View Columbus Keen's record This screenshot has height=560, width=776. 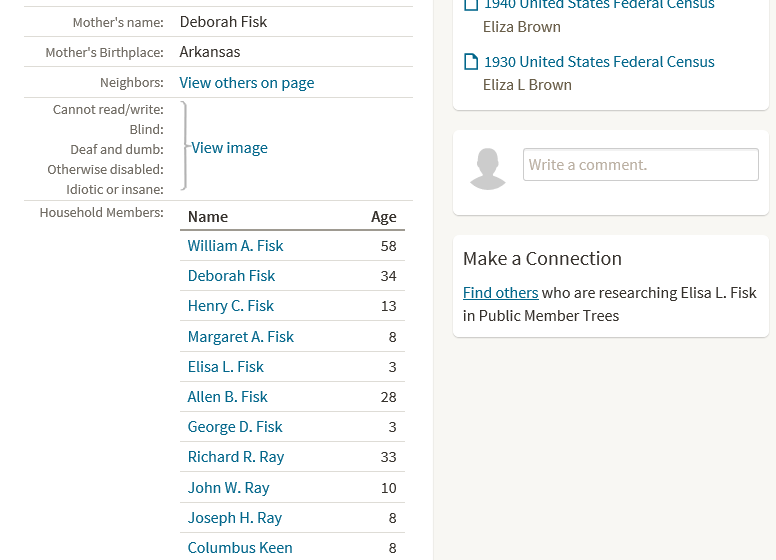240,548
